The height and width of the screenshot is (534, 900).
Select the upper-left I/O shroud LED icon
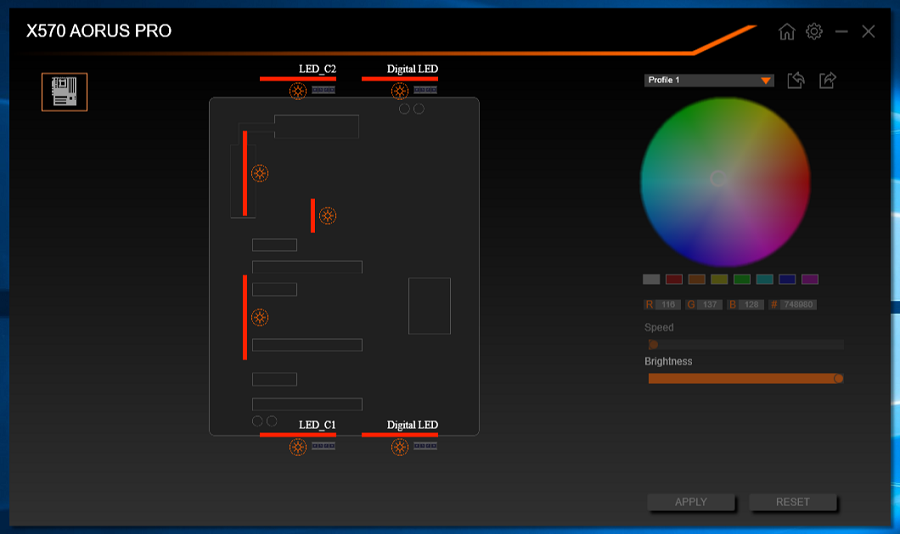(260, 173)
